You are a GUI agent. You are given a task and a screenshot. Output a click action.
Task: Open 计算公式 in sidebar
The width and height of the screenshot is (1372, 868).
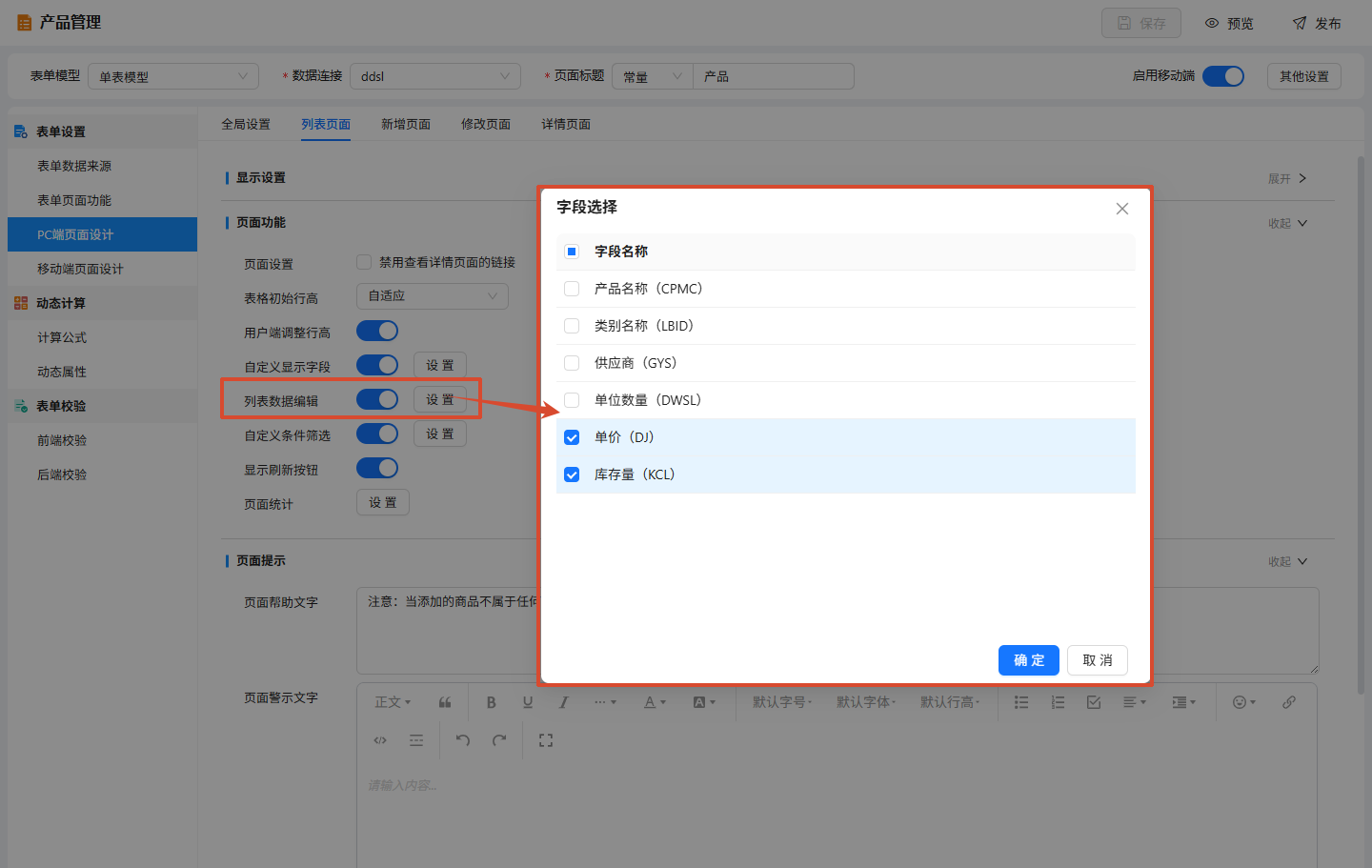[103, 337]
